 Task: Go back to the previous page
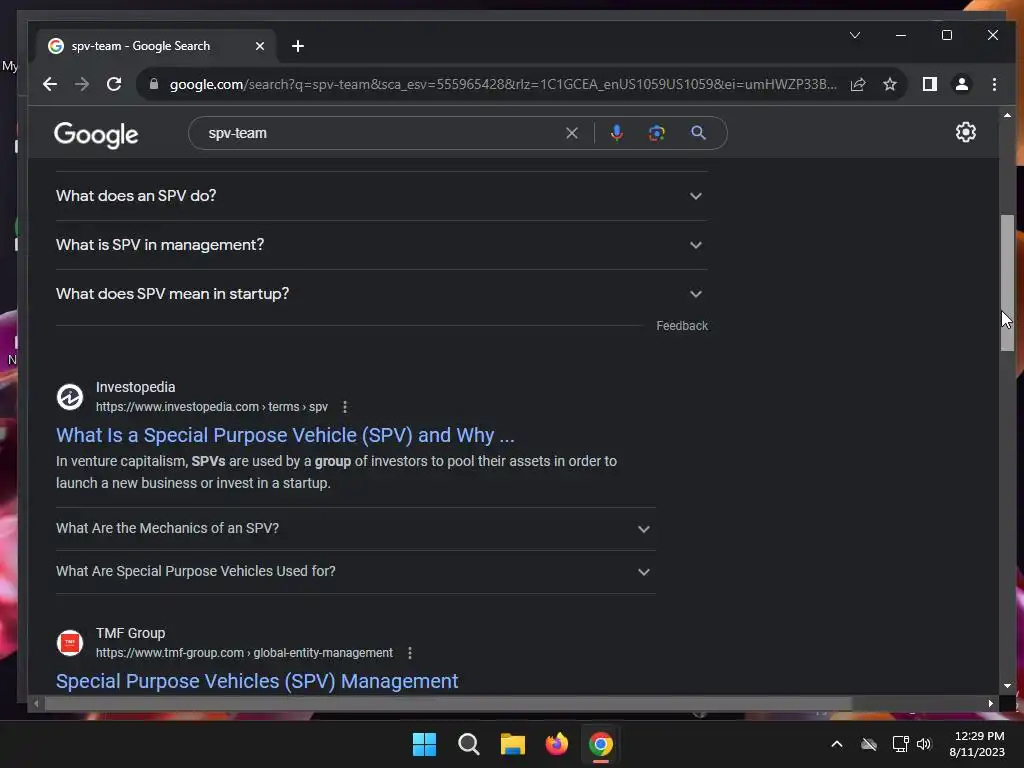coord(50,84)
